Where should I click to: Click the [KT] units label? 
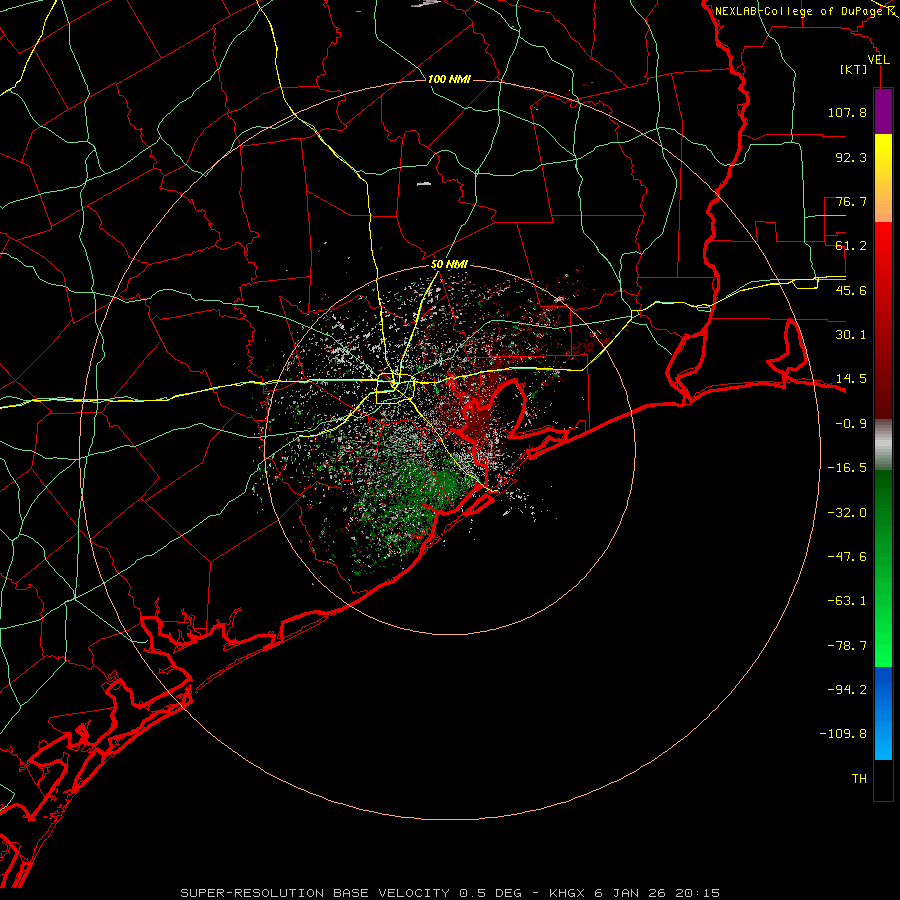pos(854,69)
